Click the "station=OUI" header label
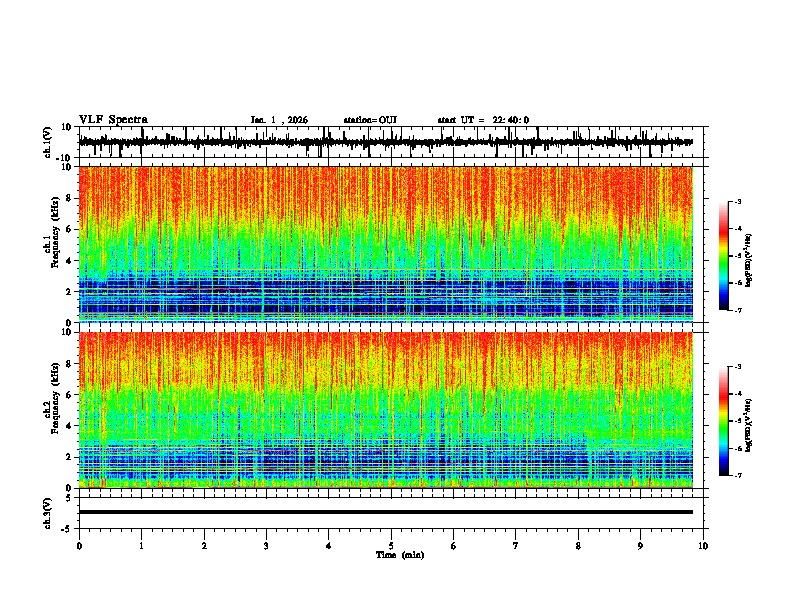The image size is (792, 612). pos(370,120)
